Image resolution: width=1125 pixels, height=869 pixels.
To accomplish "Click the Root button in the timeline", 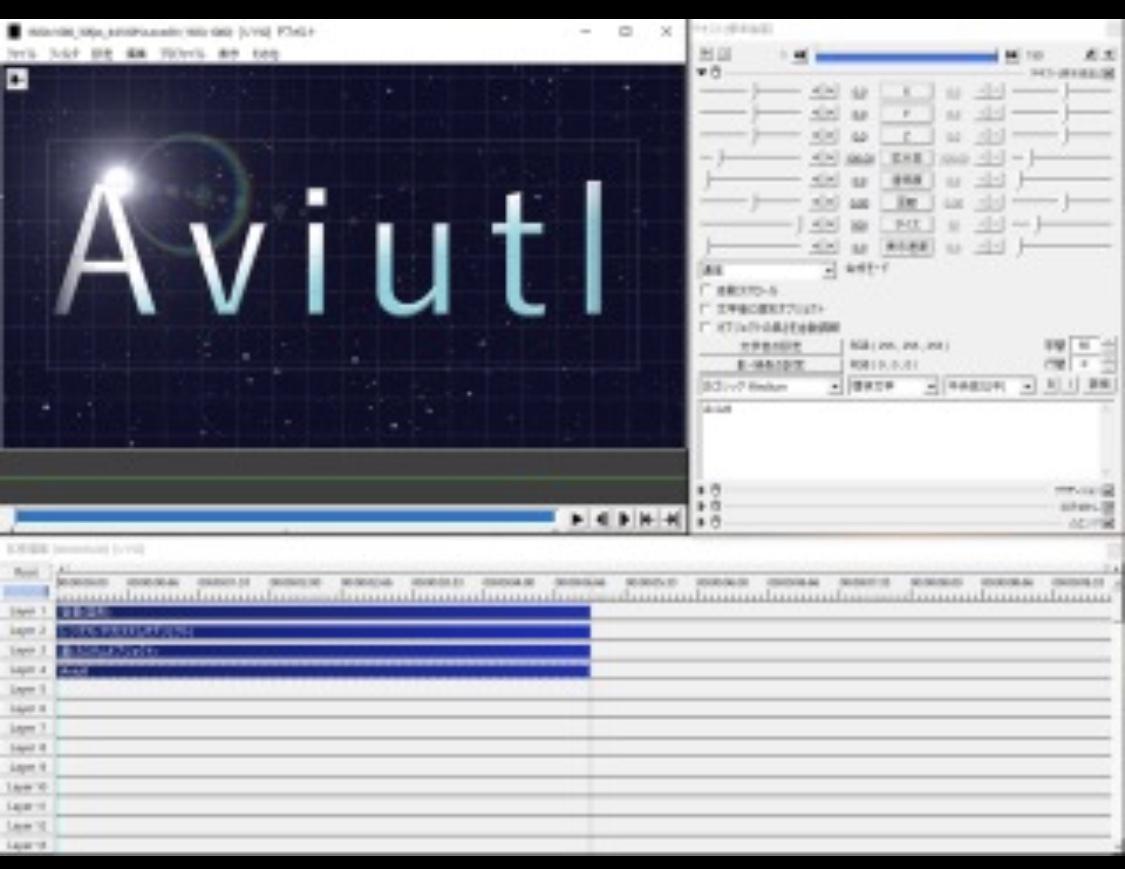I will pyautogui.click(x=27, y=572).
